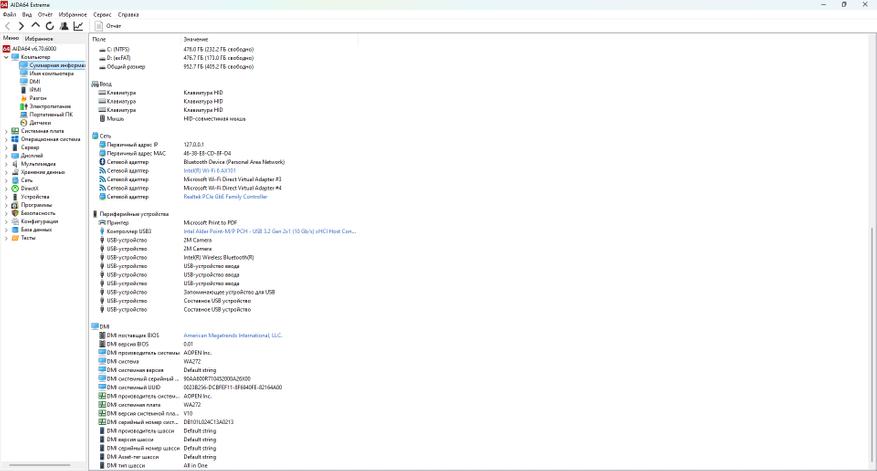This screenshot has width=877, height=471.
Task: Expand the Системная плата tree node
Action: point(6,131)
